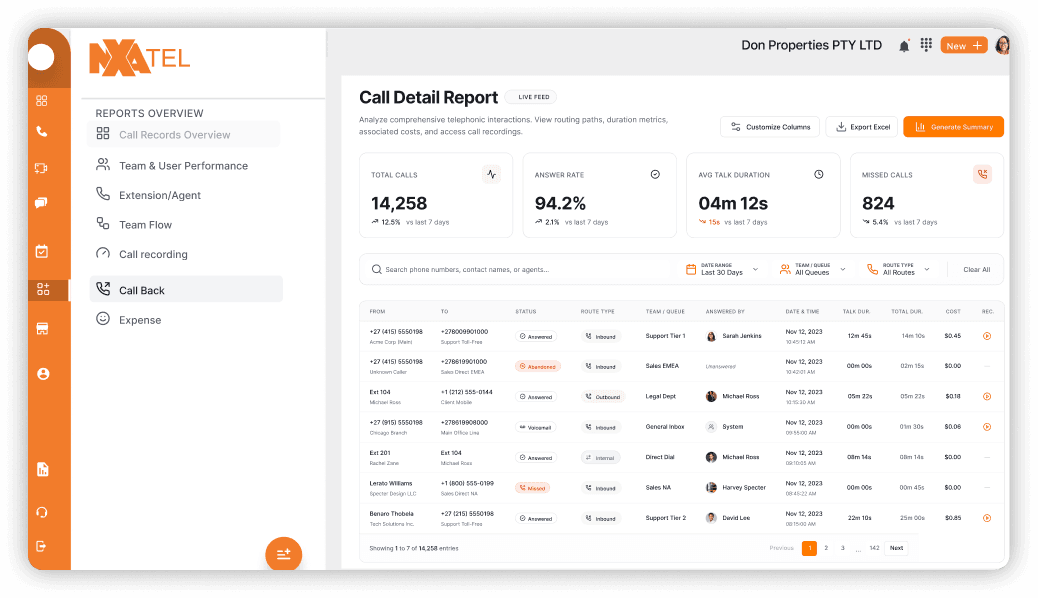The image size is (1038, 598).
Task: Sort by DATE & TIME column header
Action: click(802, 311)
